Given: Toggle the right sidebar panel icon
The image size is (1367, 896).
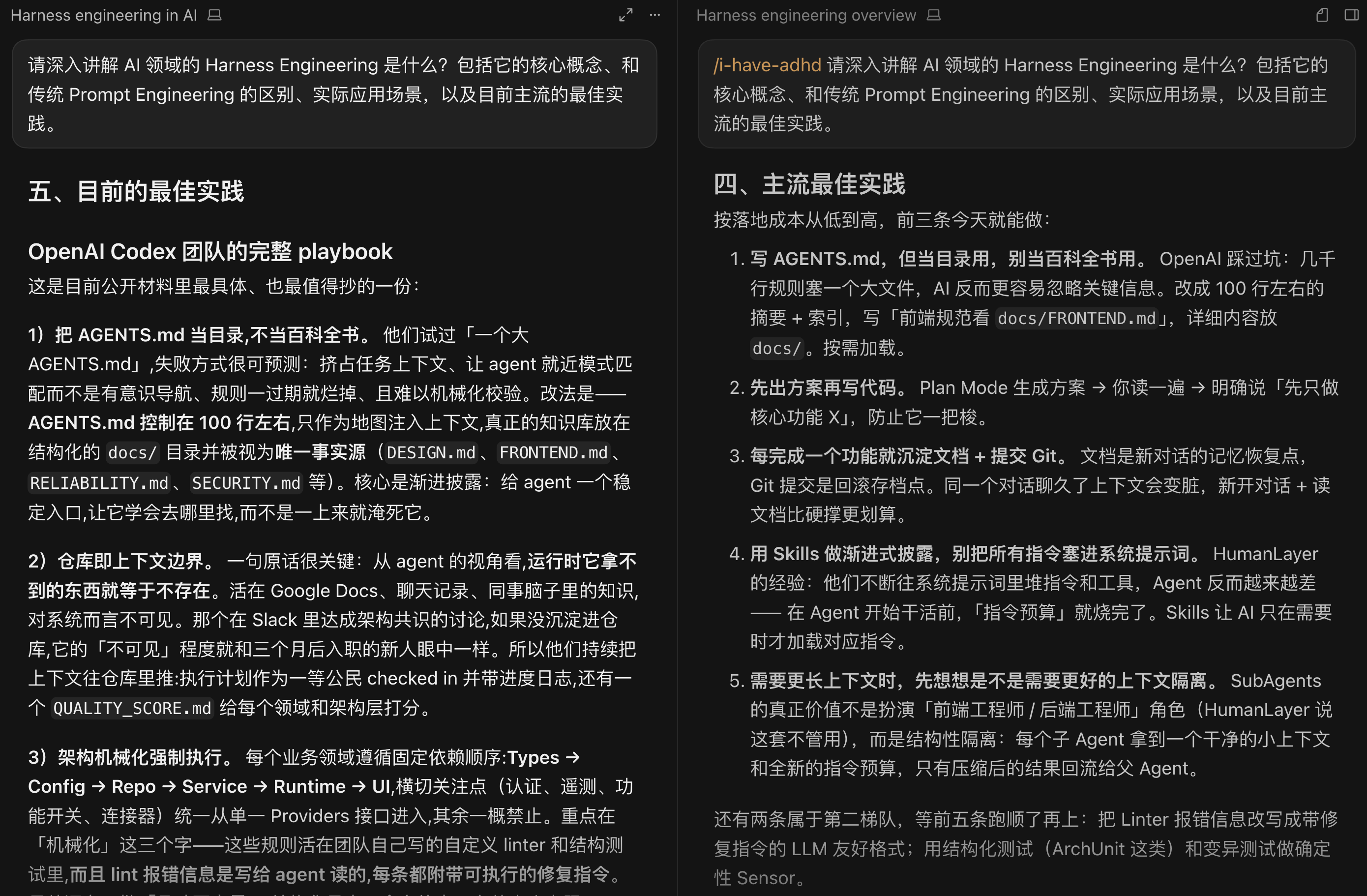Looking at the screenshot, I should coord(1351,15).
